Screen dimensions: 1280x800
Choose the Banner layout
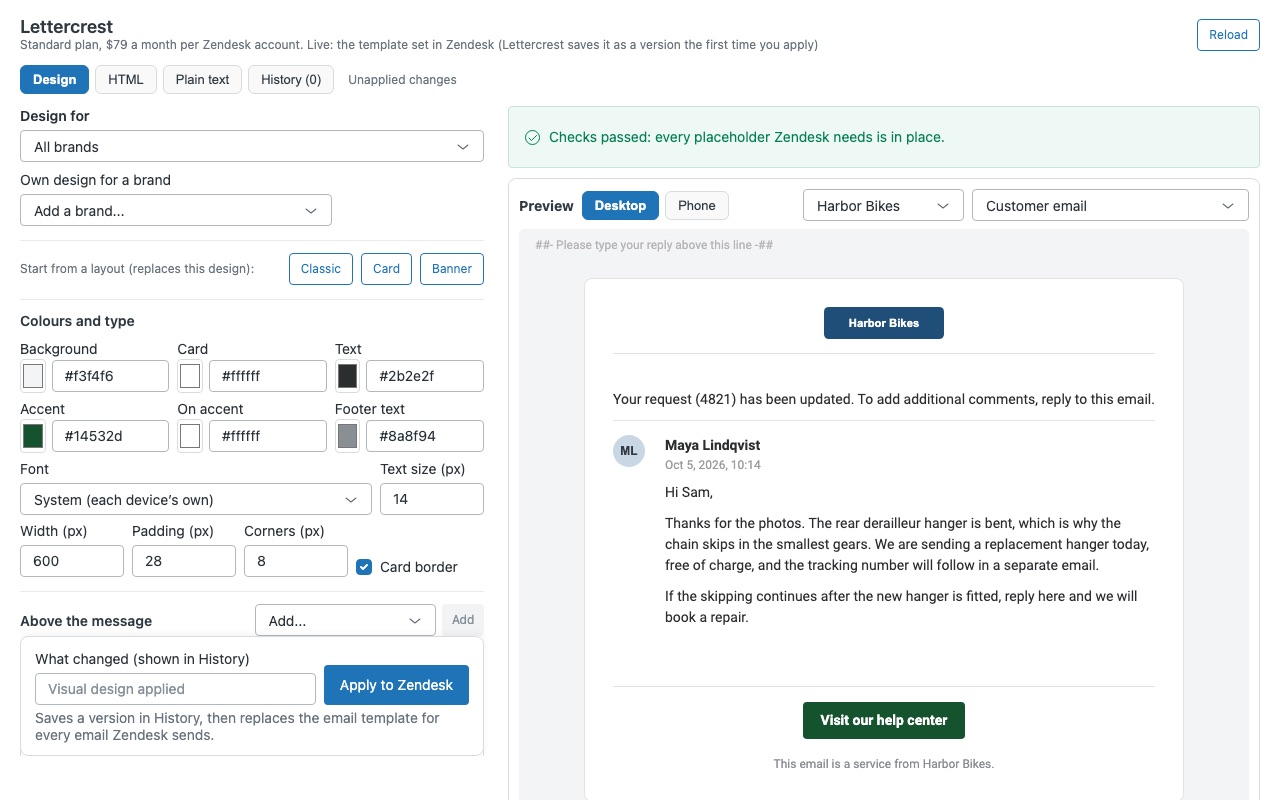[x=452, y=268]
